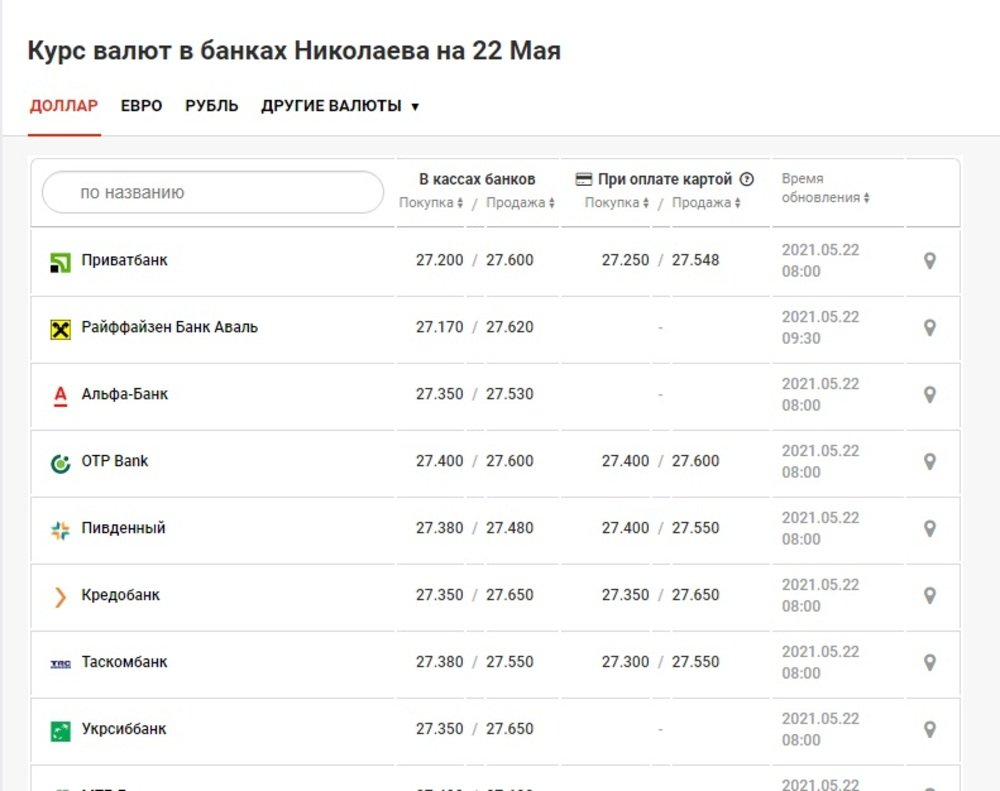The height and width of the screenshot is (791, 1000).
Task: Select Райффайзен cash sell rate 27.620
Action: (x=510, y=327)
